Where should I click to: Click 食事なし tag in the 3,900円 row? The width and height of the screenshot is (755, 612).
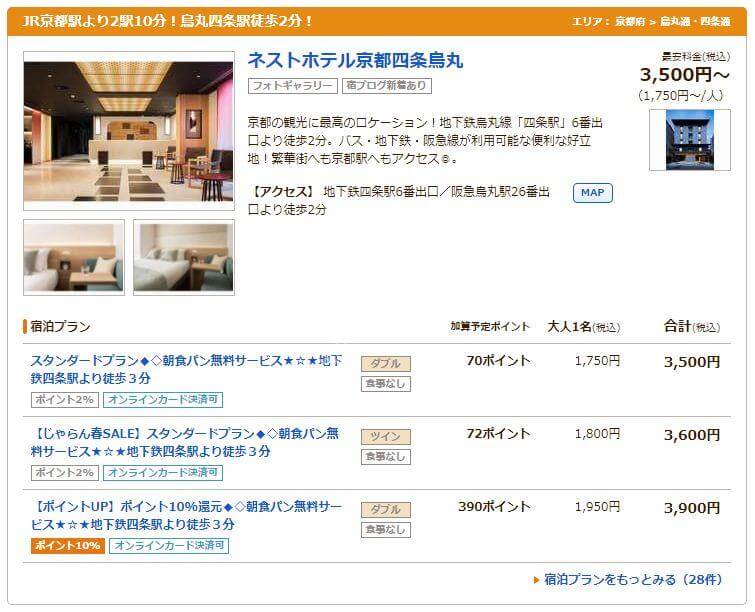click(x=386, y=530)
